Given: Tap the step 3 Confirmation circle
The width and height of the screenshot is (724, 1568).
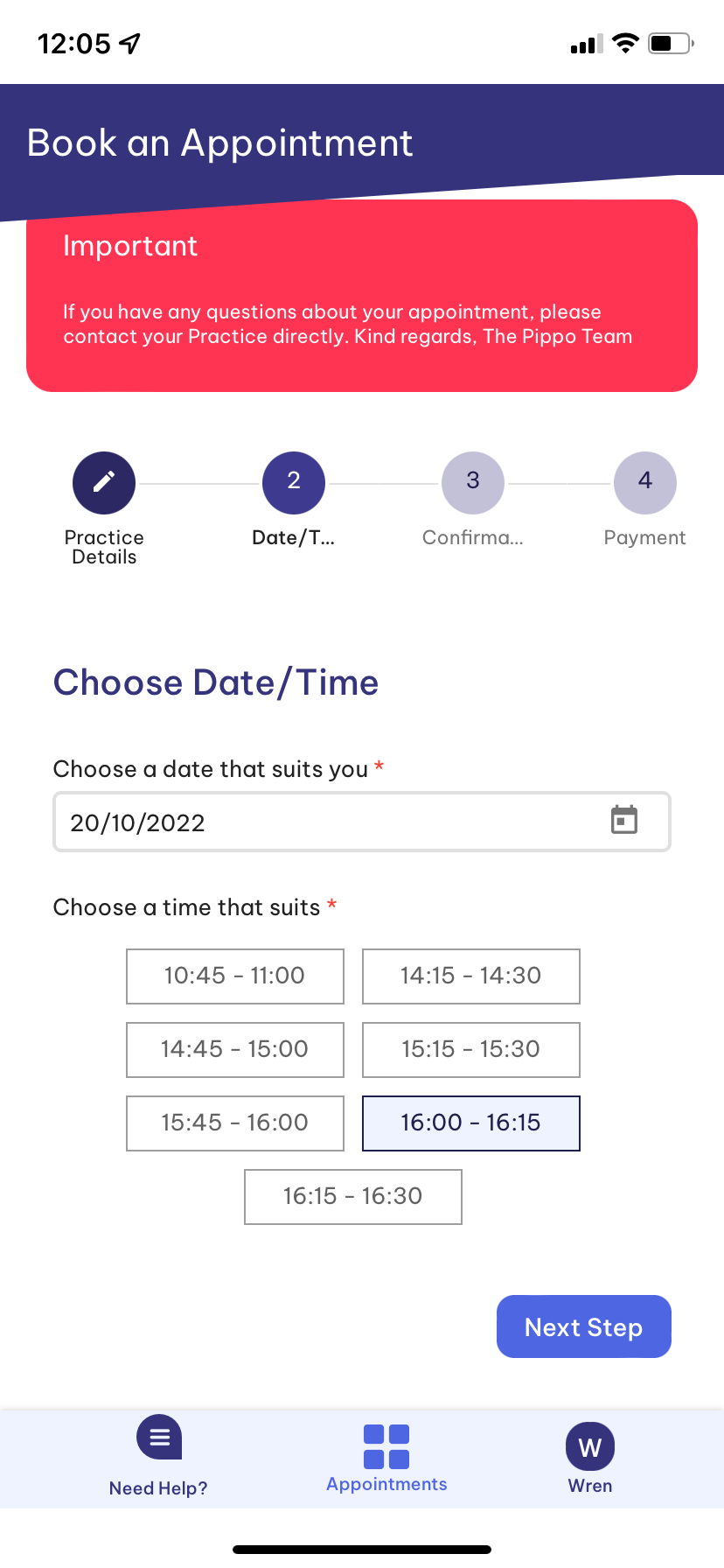Looking at the screenshot, I should click(x=473, y=482).
